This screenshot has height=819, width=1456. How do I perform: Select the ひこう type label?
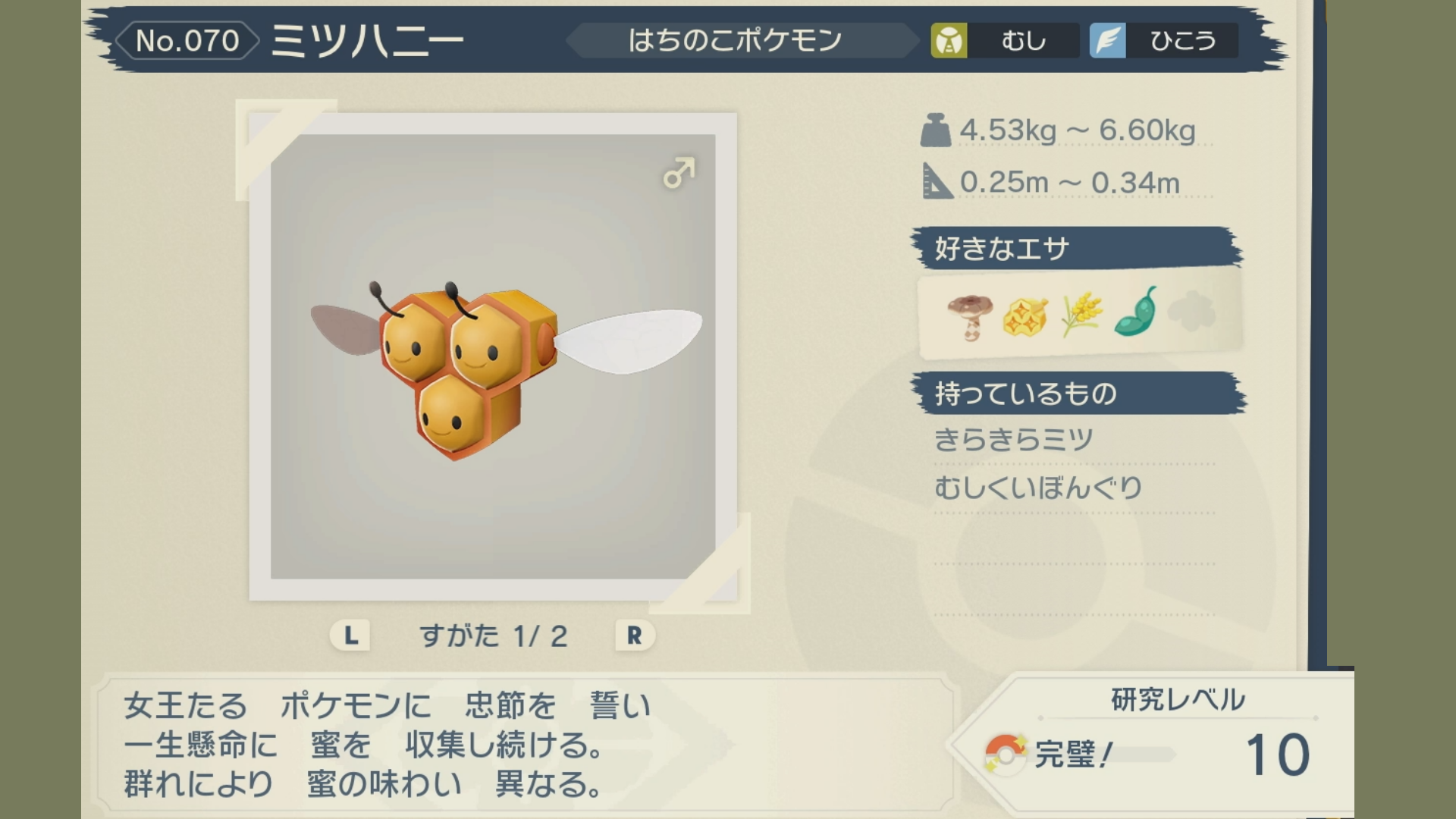click(x=1183, y=40)
